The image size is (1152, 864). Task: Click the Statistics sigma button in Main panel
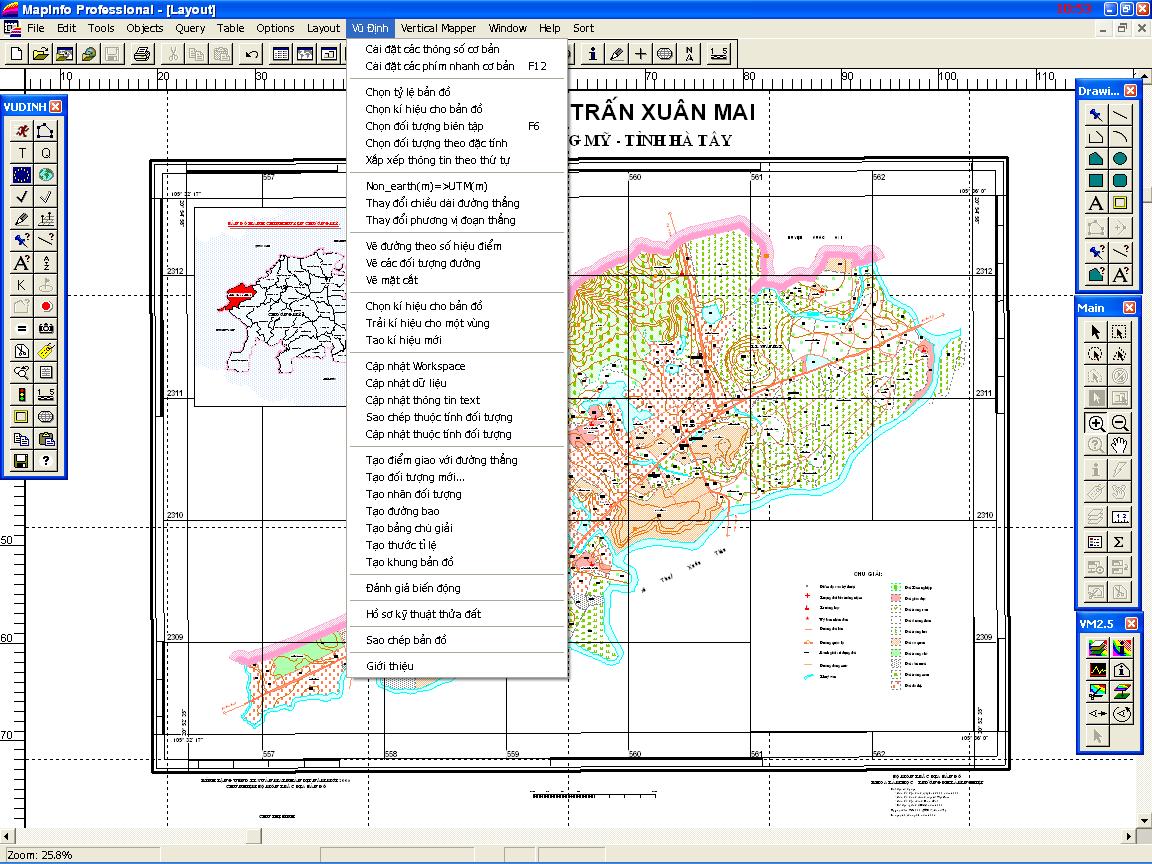coord(1120,542)
